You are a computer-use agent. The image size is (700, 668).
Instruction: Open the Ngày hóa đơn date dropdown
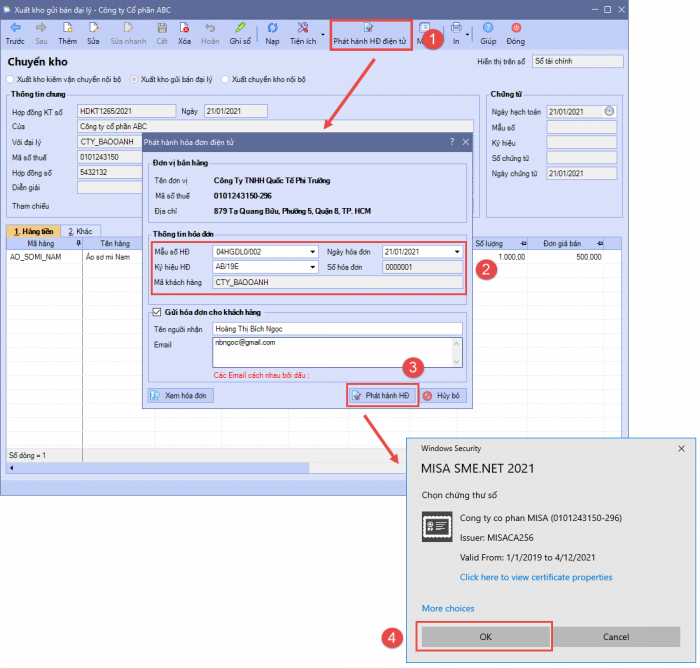[458, 252]
